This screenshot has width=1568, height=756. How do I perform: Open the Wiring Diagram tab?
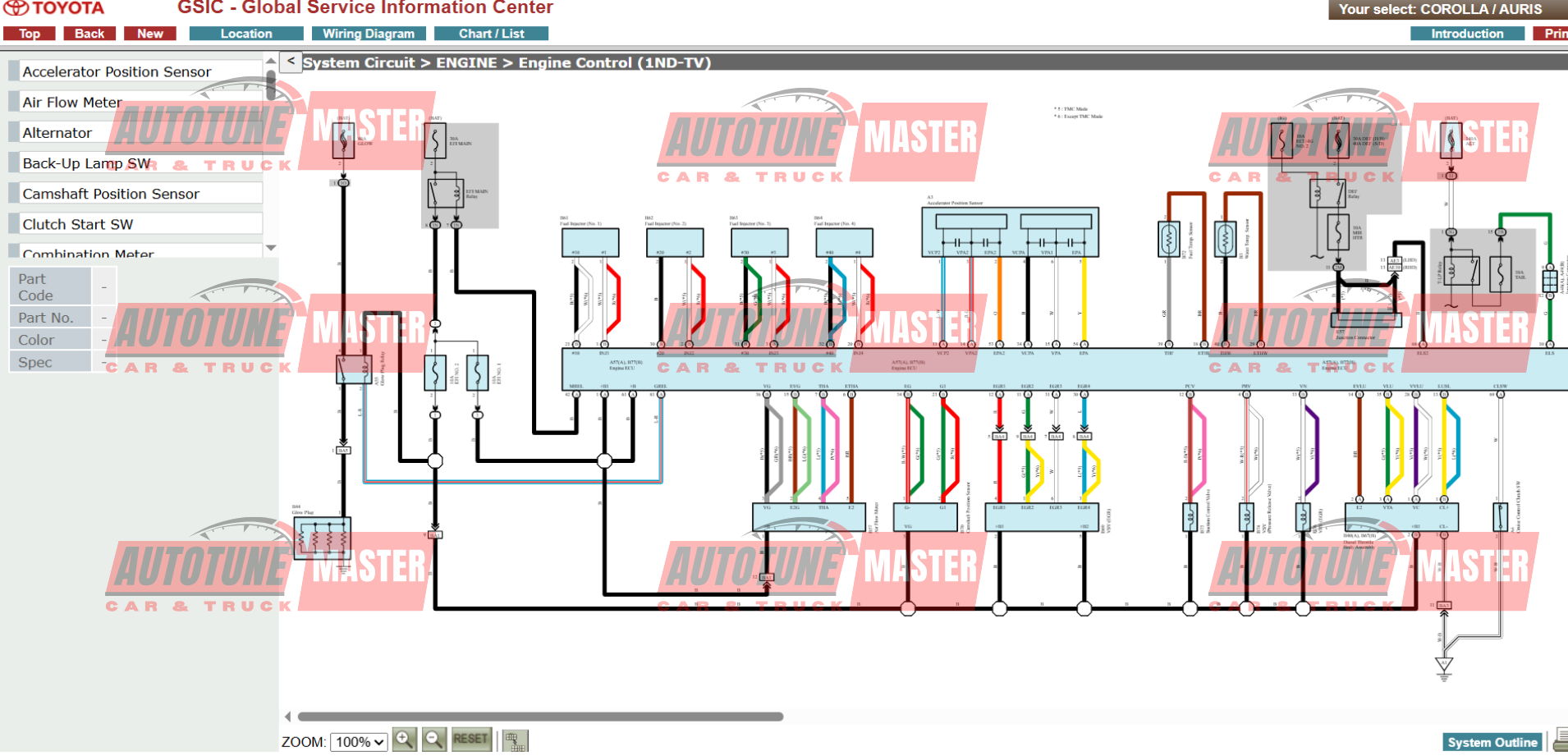click(x=369, y=34)
